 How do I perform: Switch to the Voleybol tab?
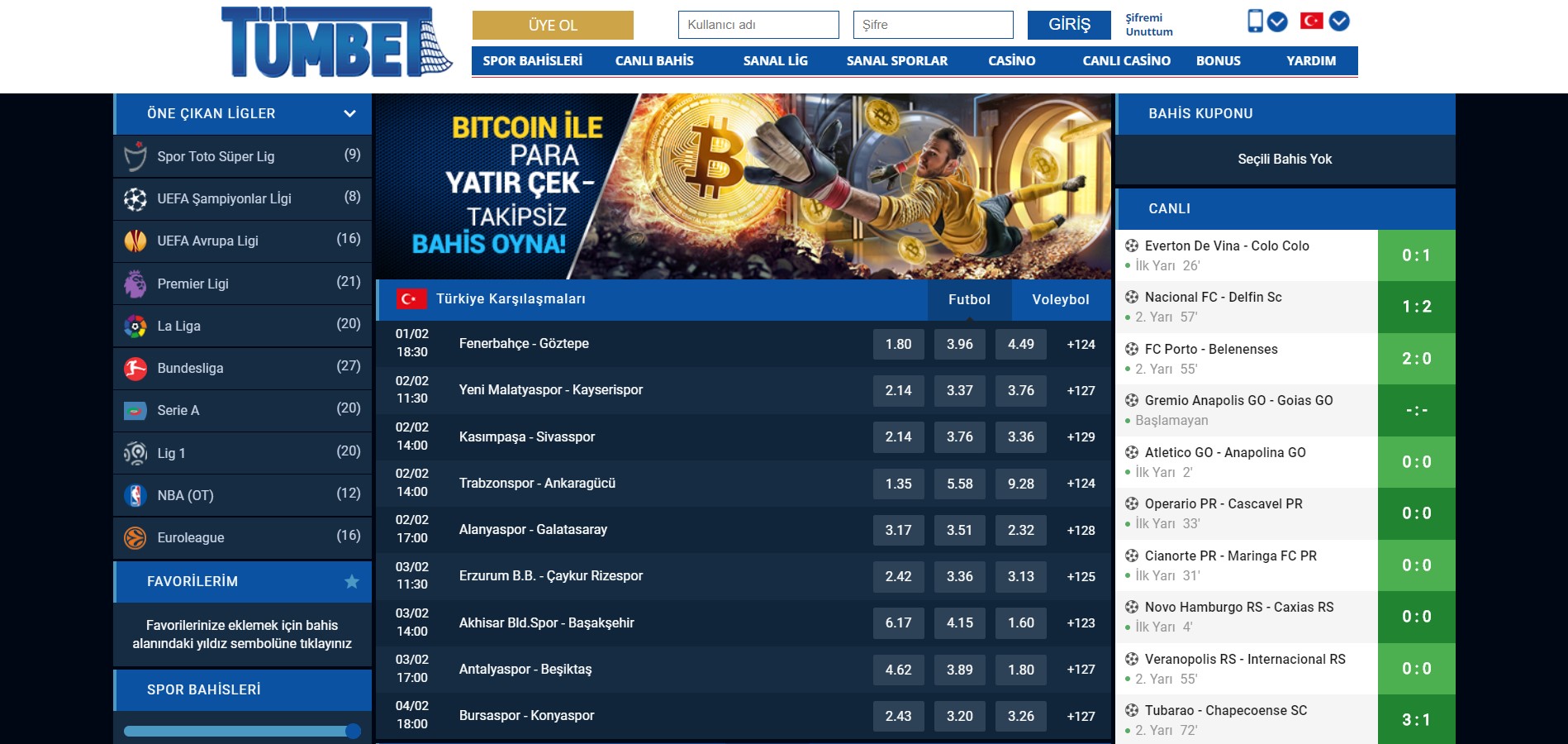pos(1061,299)
